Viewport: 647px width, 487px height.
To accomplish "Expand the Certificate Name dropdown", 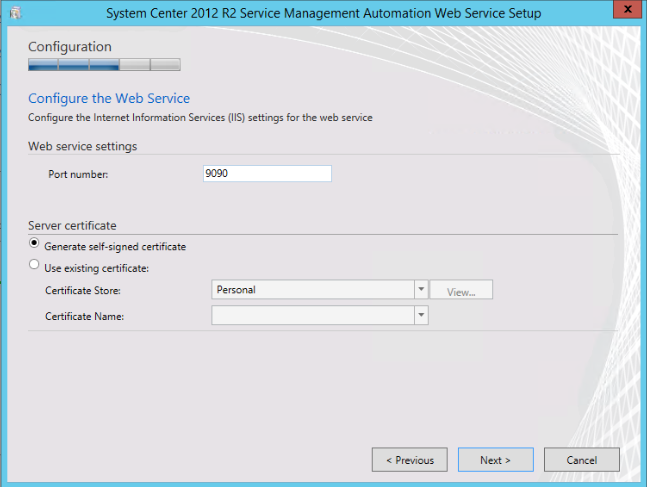I will click(x=421, y=316).
